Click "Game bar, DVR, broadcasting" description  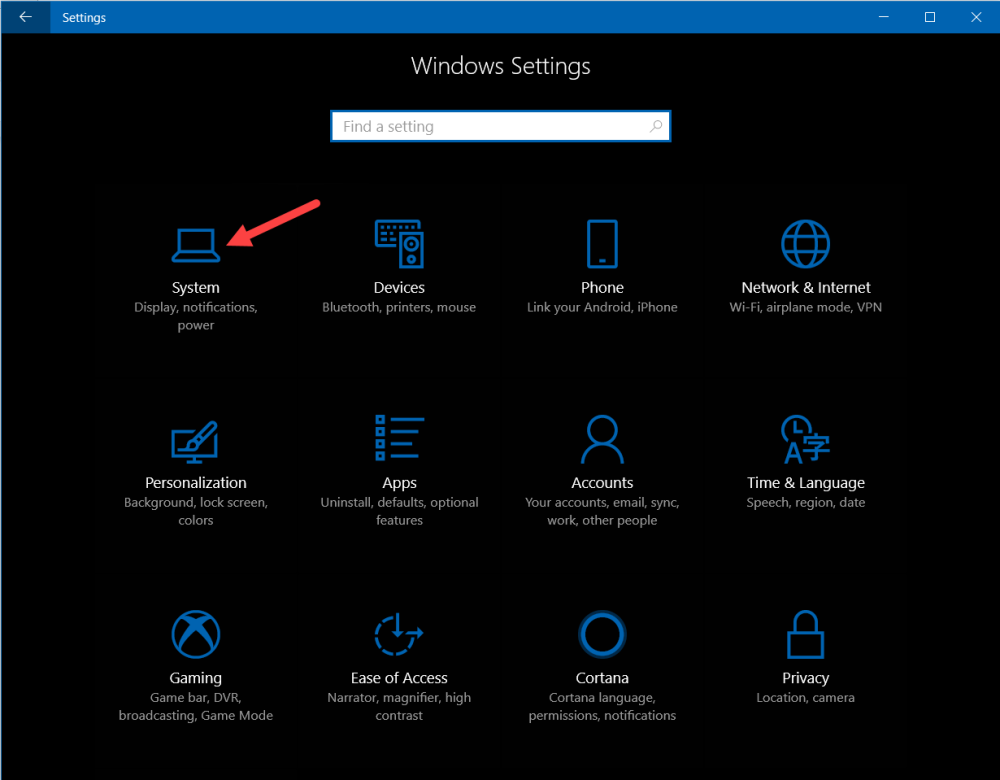[196, 707]
